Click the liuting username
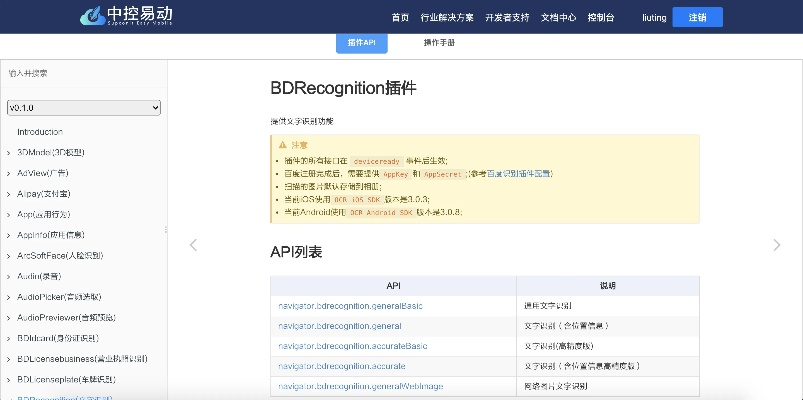This screenshot has width=803, height=400. click(654, 18)
